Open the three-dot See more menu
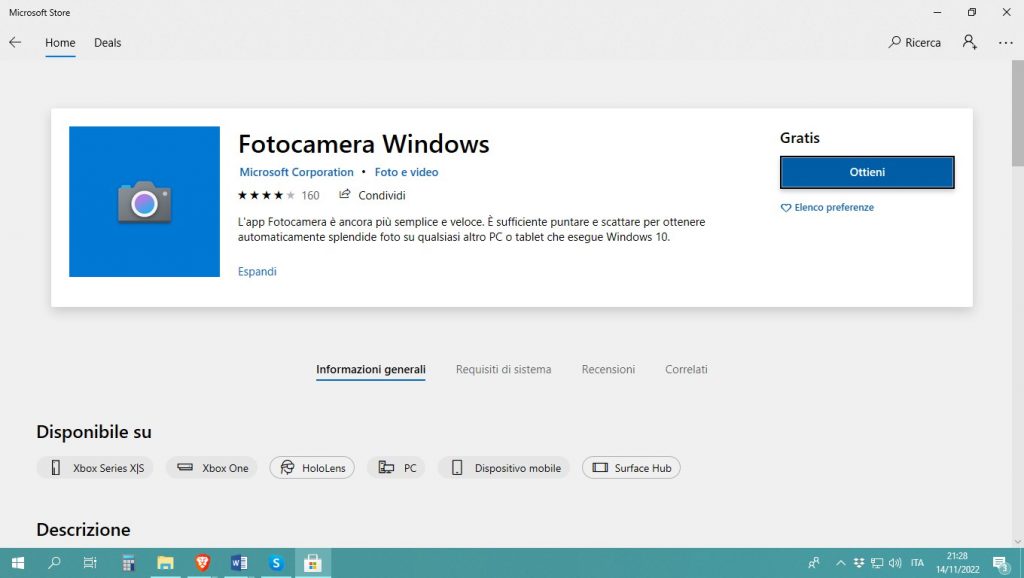The width and height of the screenshot is (1024, 578). [1006, 42]
